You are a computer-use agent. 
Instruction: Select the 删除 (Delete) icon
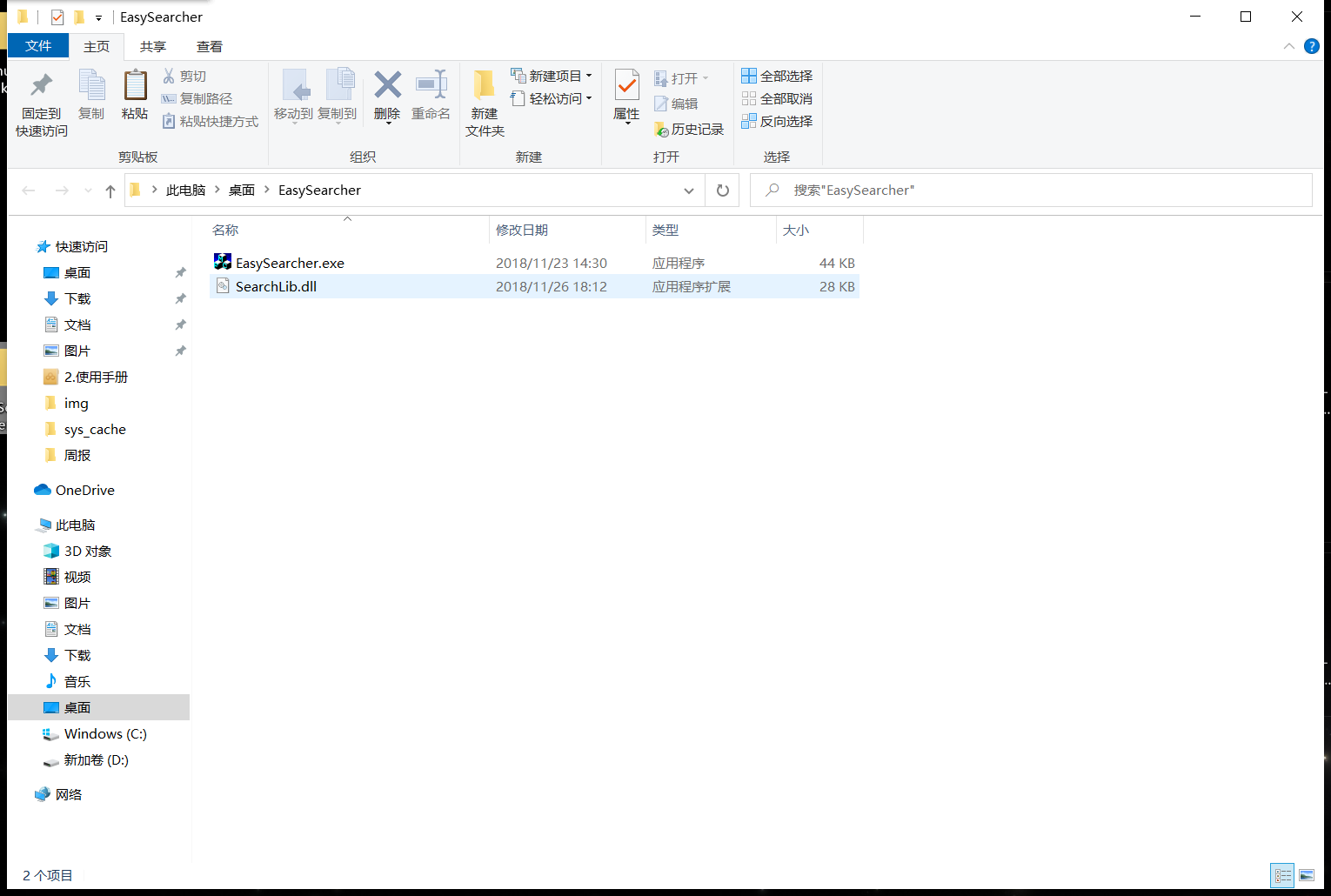(x=386, y=93)
